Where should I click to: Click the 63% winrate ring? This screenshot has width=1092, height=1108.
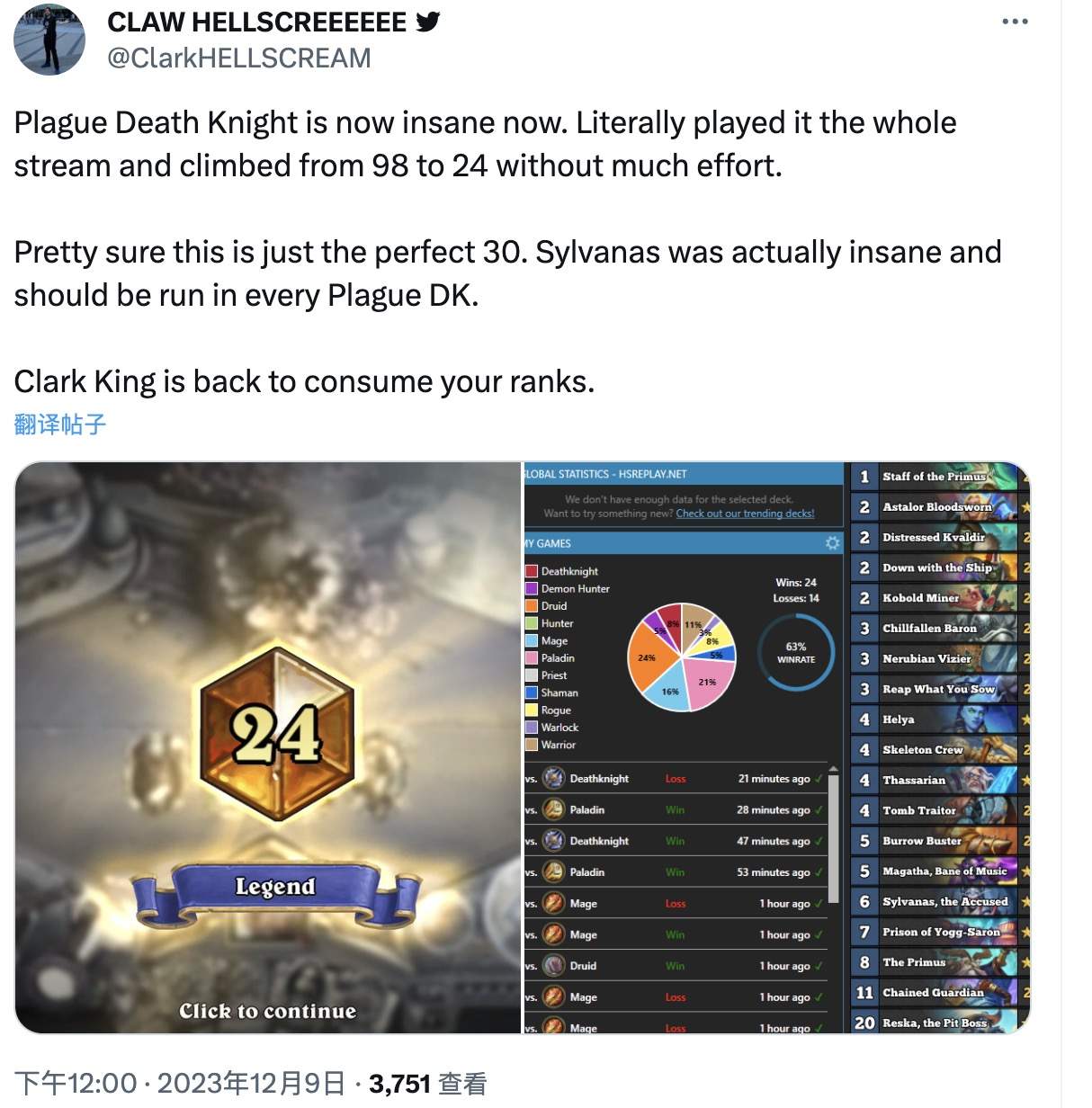[795, 653]
